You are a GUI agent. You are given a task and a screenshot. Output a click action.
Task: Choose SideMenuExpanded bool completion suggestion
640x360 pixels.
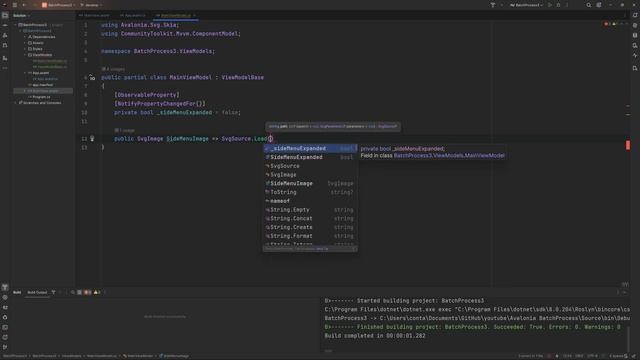pyautogui.click(x=310, y=157)
